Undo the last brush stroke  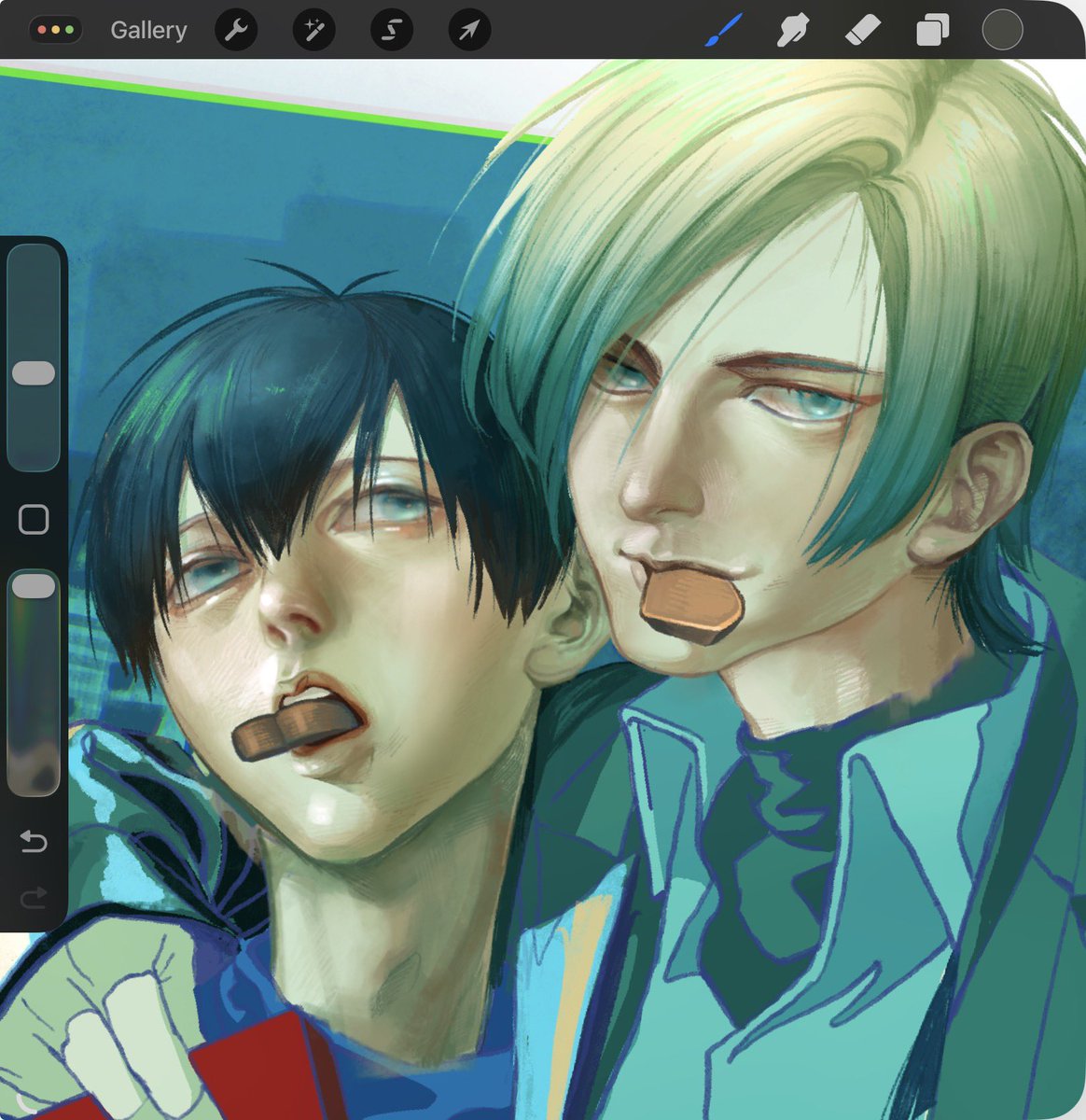35,842
